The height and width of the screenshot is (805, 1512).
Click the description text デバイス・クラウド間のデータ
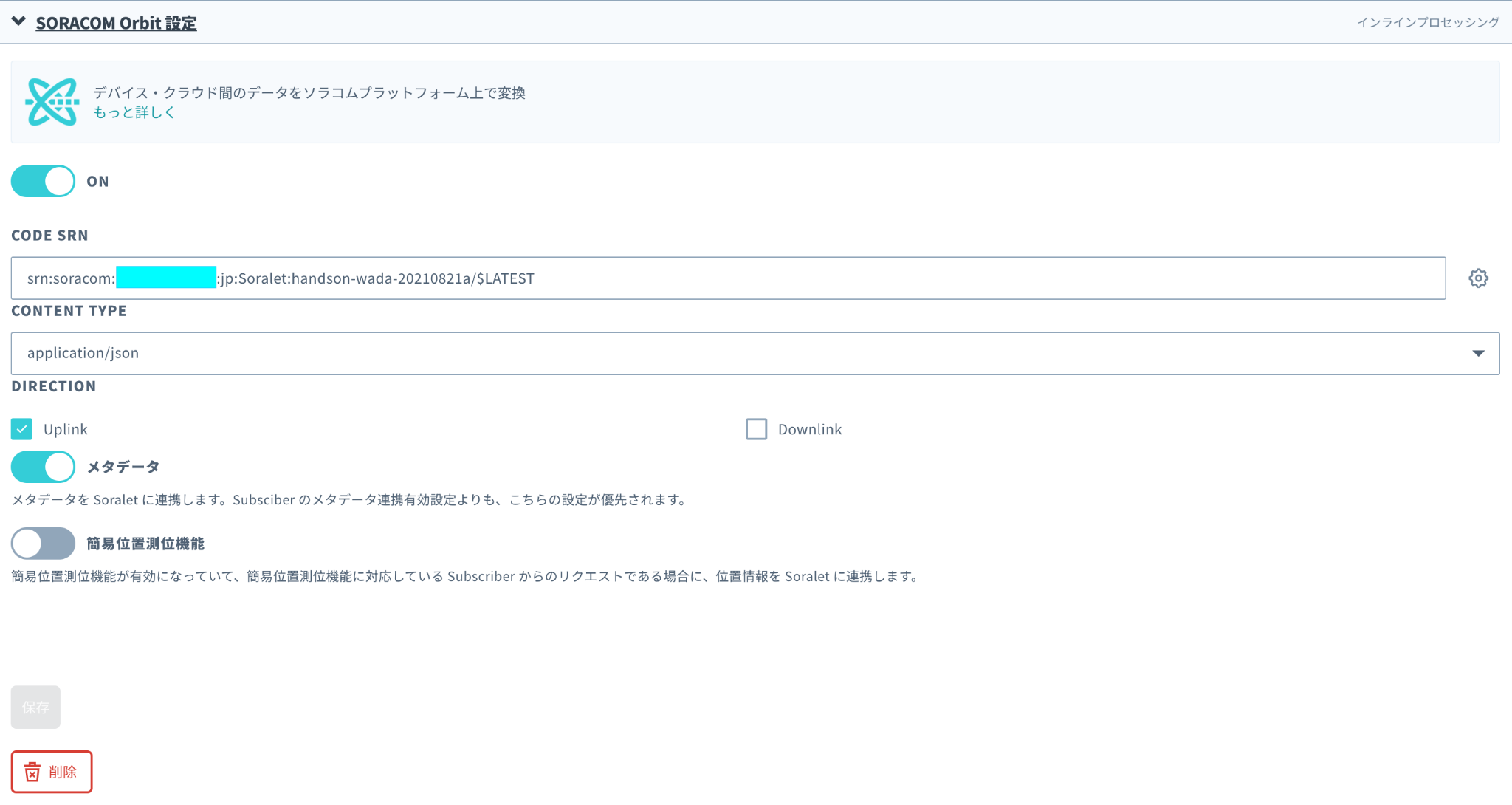309,93
